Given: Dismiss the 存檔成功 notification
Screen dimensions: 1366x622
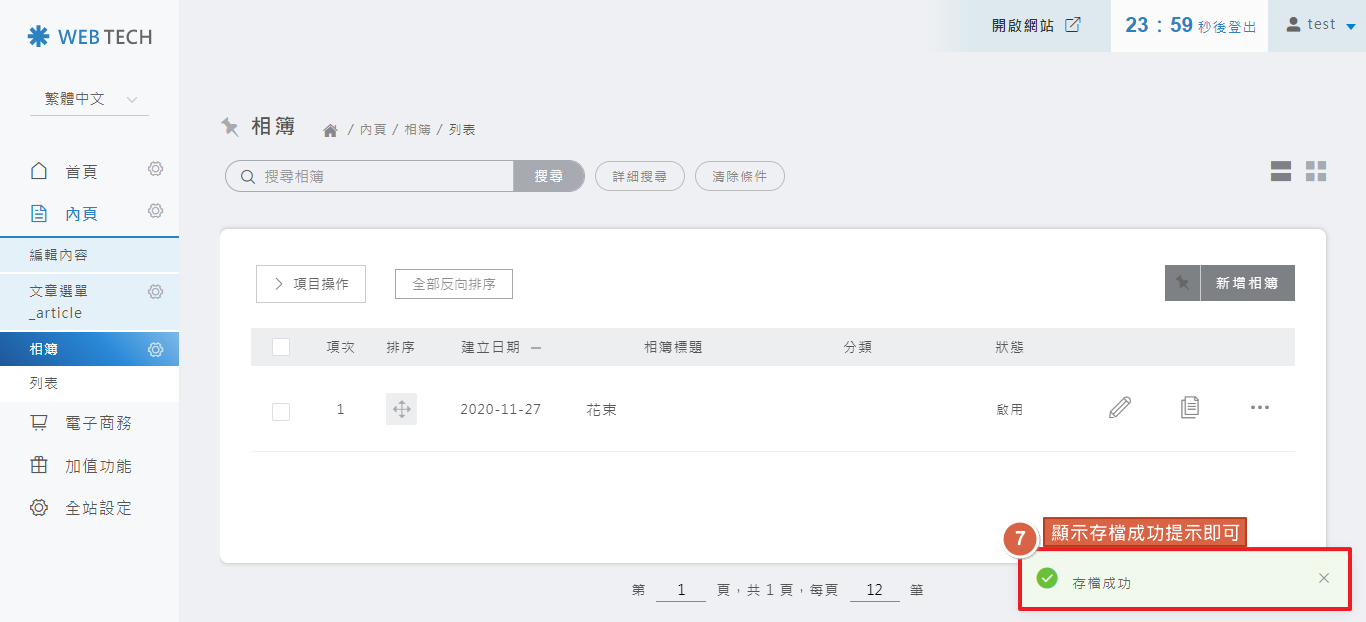Looking at the screenshot, I should tap(1324, 578).
